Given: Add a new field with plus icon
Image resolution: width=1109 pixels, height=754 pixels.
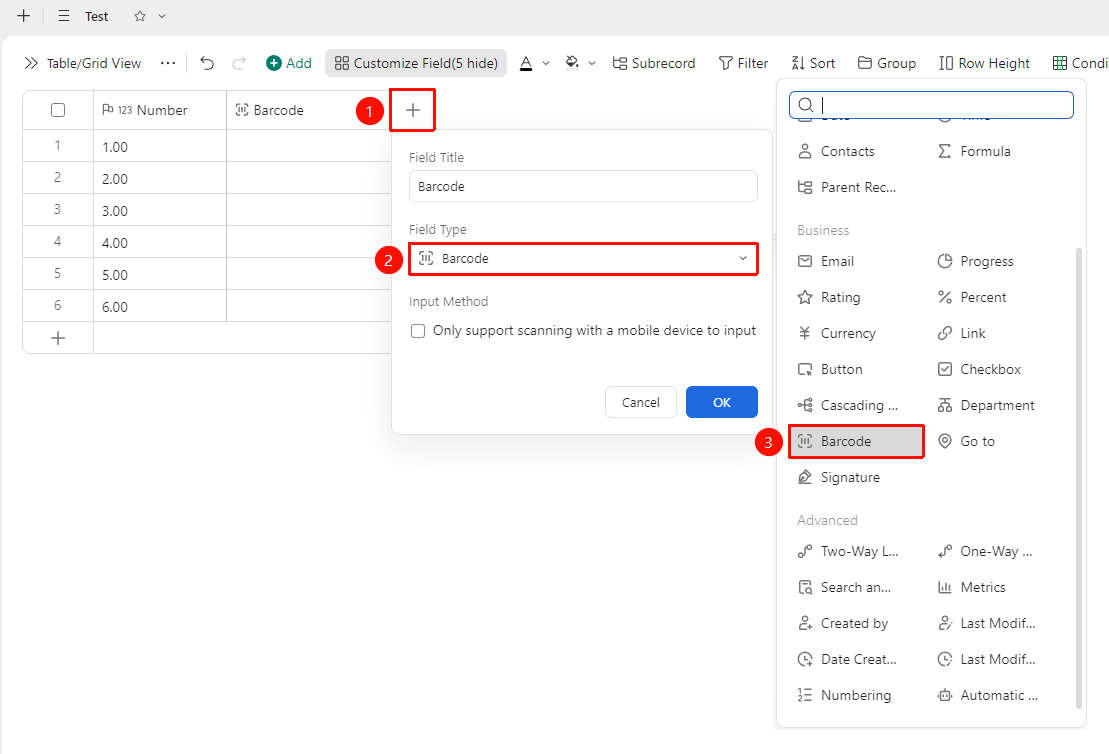Looking at the screenshot, I should point(413,110).
